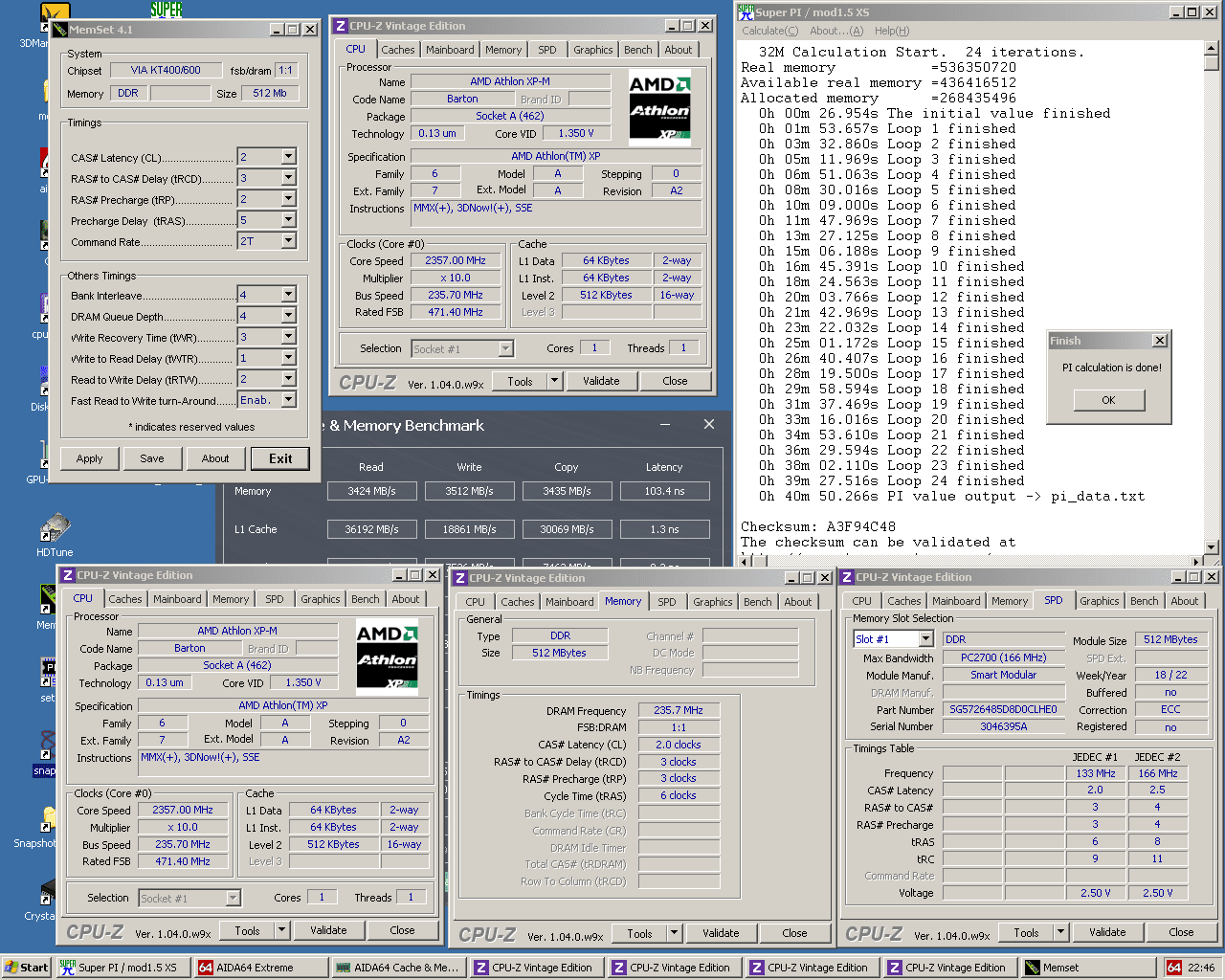Switch to the SPD tab in CPU-Z

pyautogui.click(x=547, y=49)
